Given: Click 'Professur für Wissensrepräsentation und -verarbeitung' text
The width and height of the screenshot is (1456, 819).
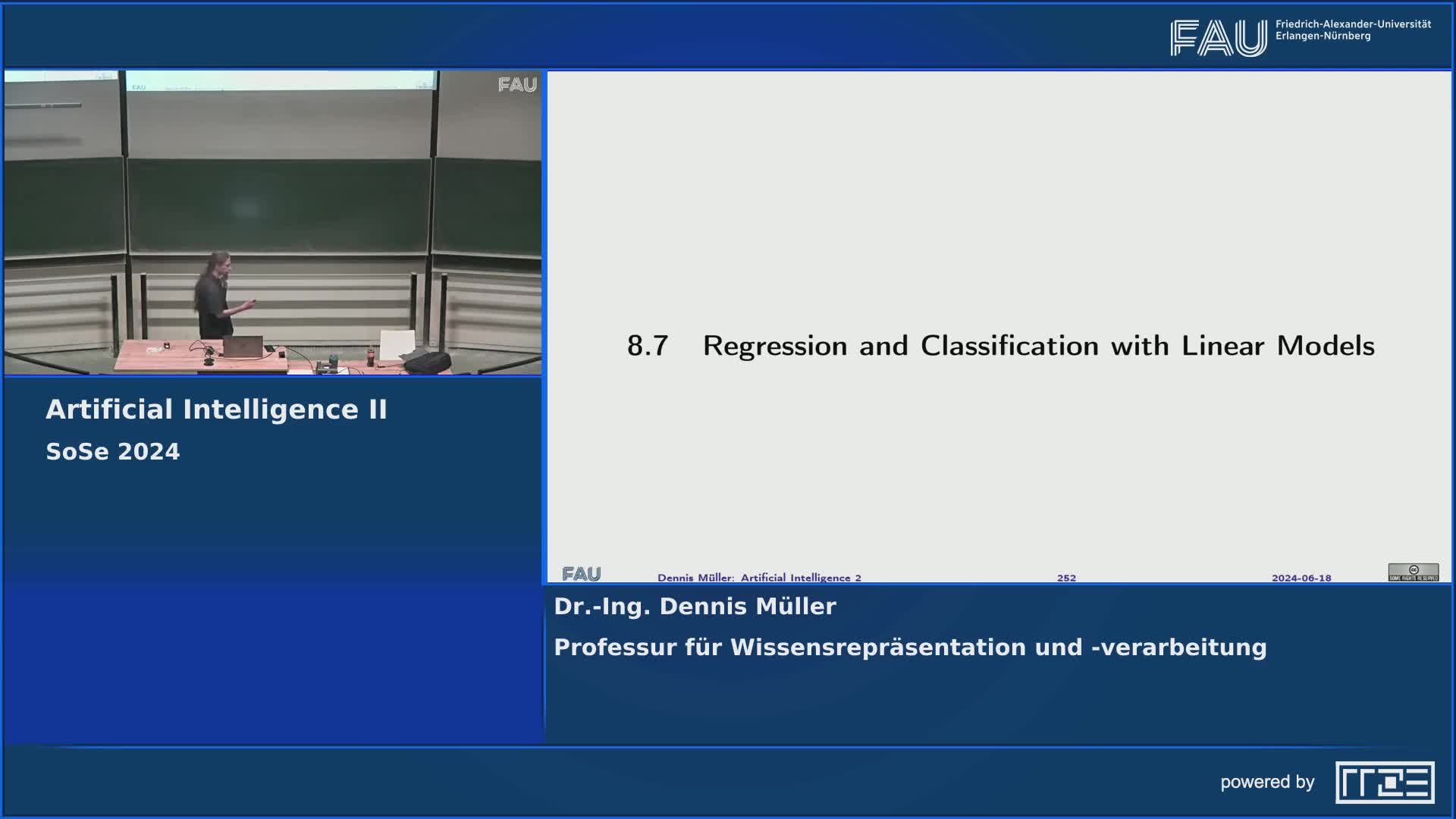Looking at the screenshot, I should tap(910, 648).
